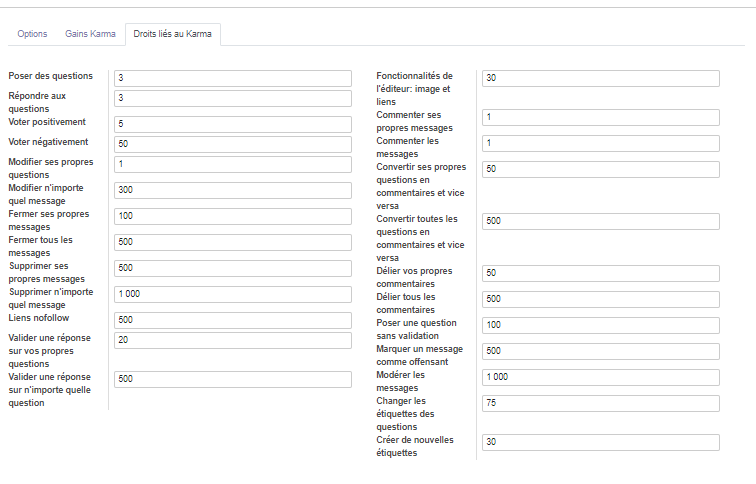
Task: Click the Poser des questions input field
Action: coord(232,78)
